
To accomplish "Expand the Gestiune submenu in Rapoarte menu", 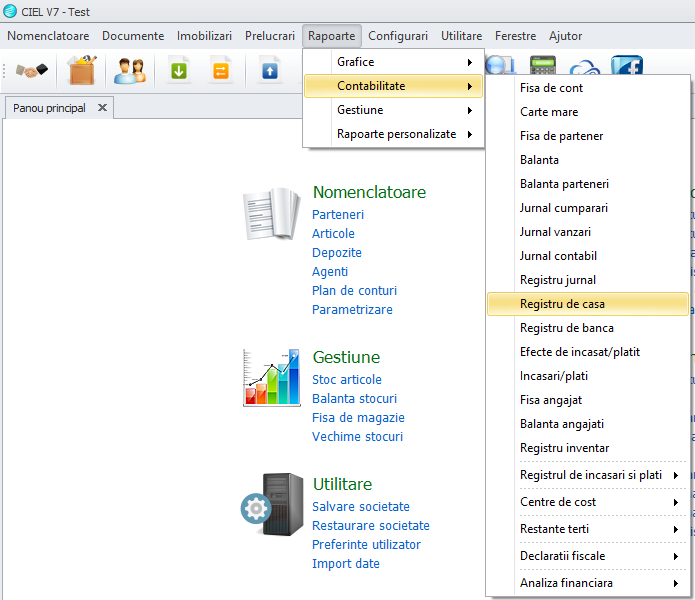I will [394, 110].
